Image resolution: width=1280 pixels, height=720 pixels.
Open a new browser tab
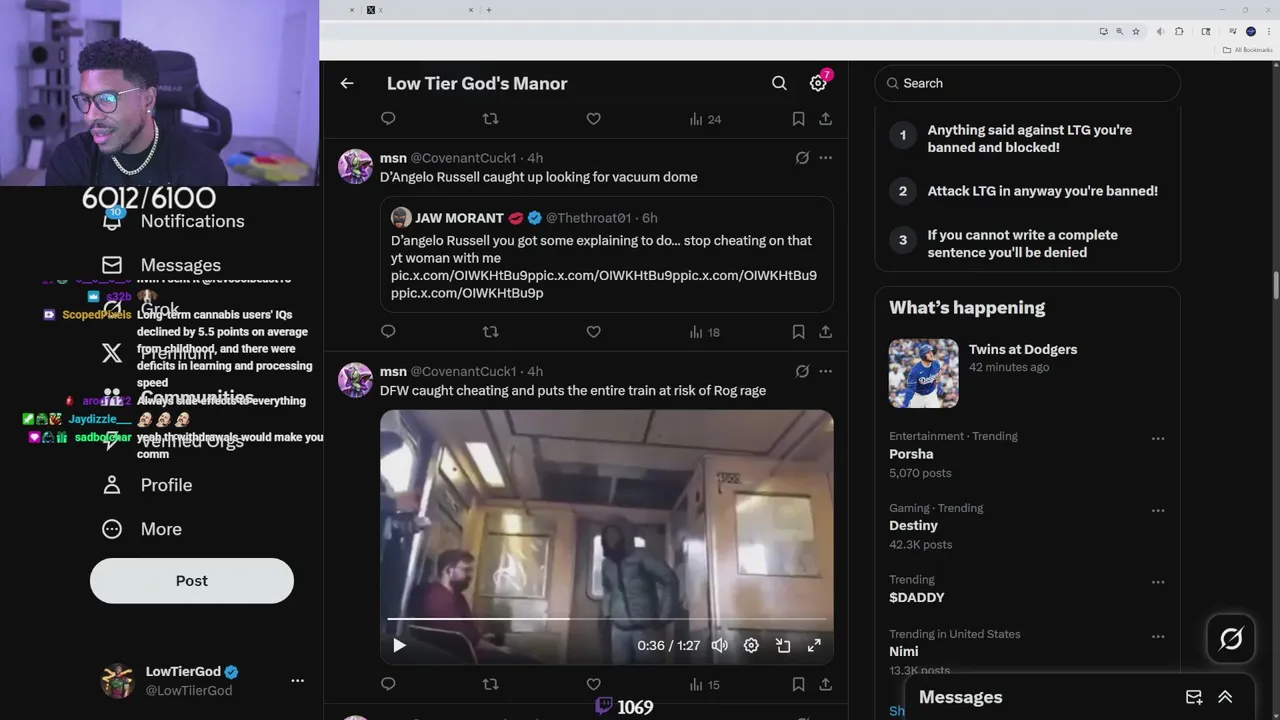(489, 10)
